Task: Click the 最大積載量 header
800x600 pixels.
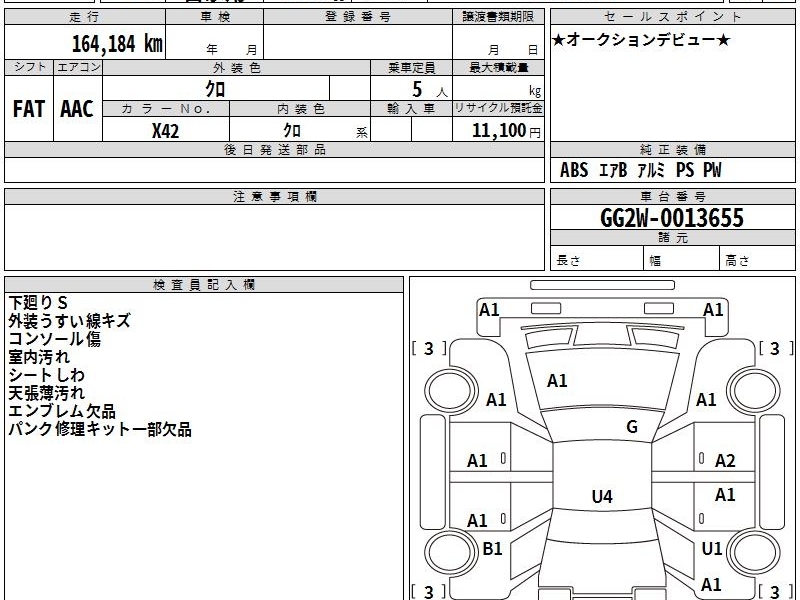Action: [x=498, y=67]
